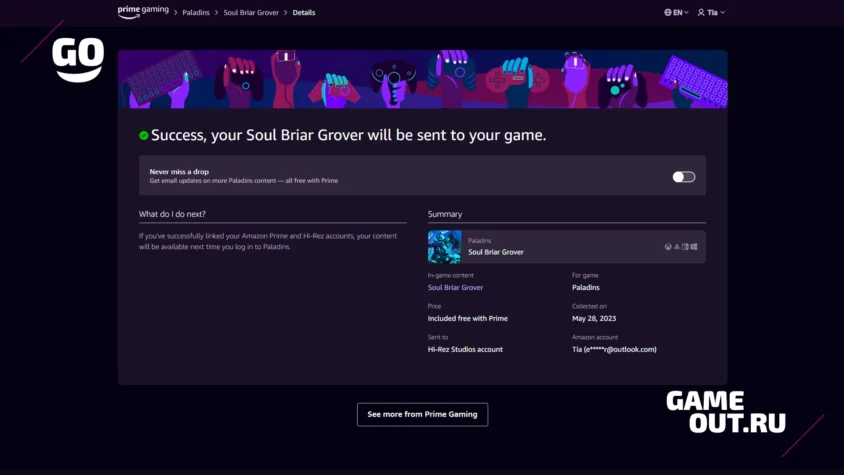Click the 'What do I do next?' heading
This screenshot has height=475, width=844.
point(172,214)
